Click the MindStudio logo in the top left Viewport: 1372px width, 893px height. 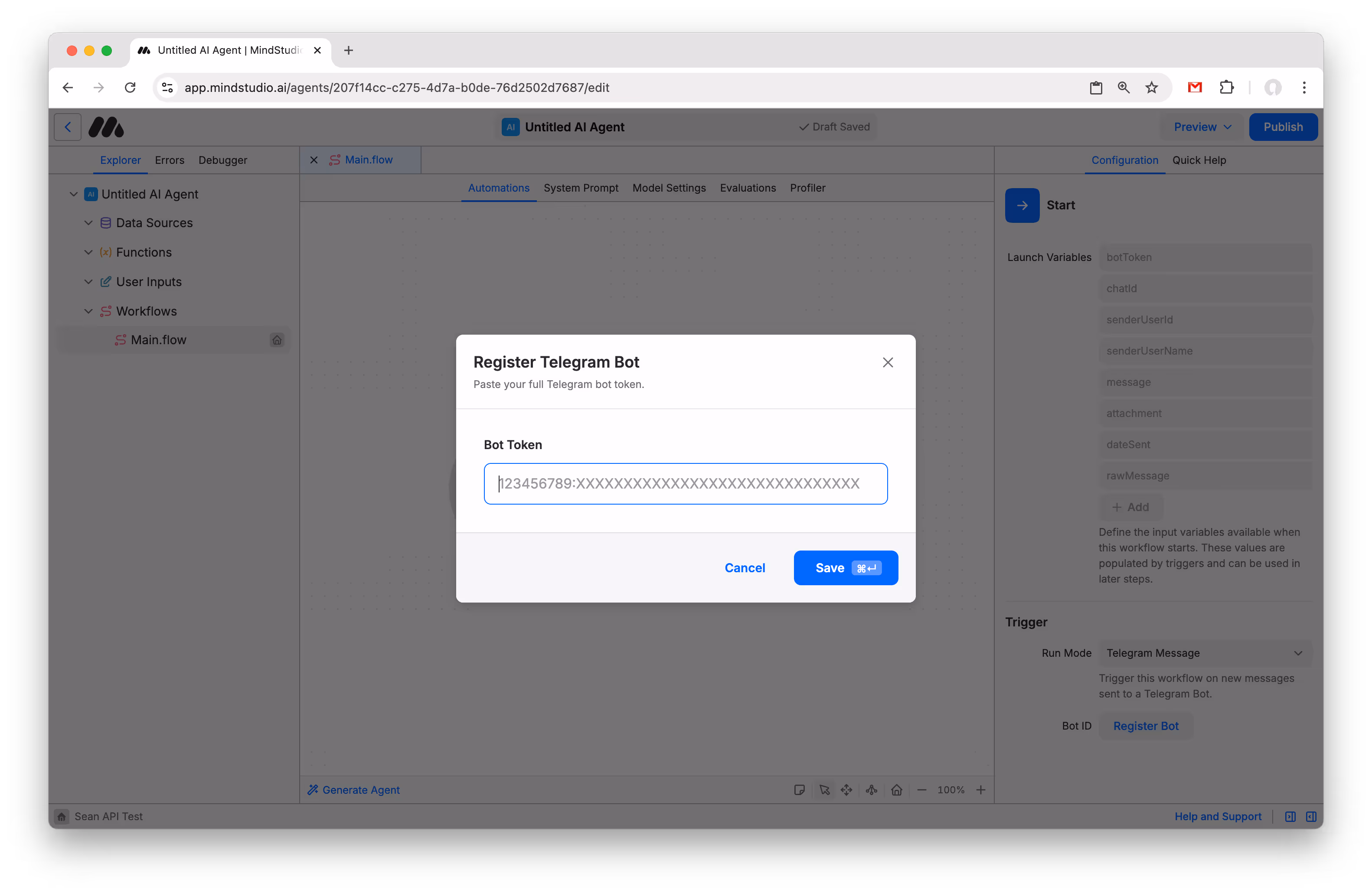[106, 127]
